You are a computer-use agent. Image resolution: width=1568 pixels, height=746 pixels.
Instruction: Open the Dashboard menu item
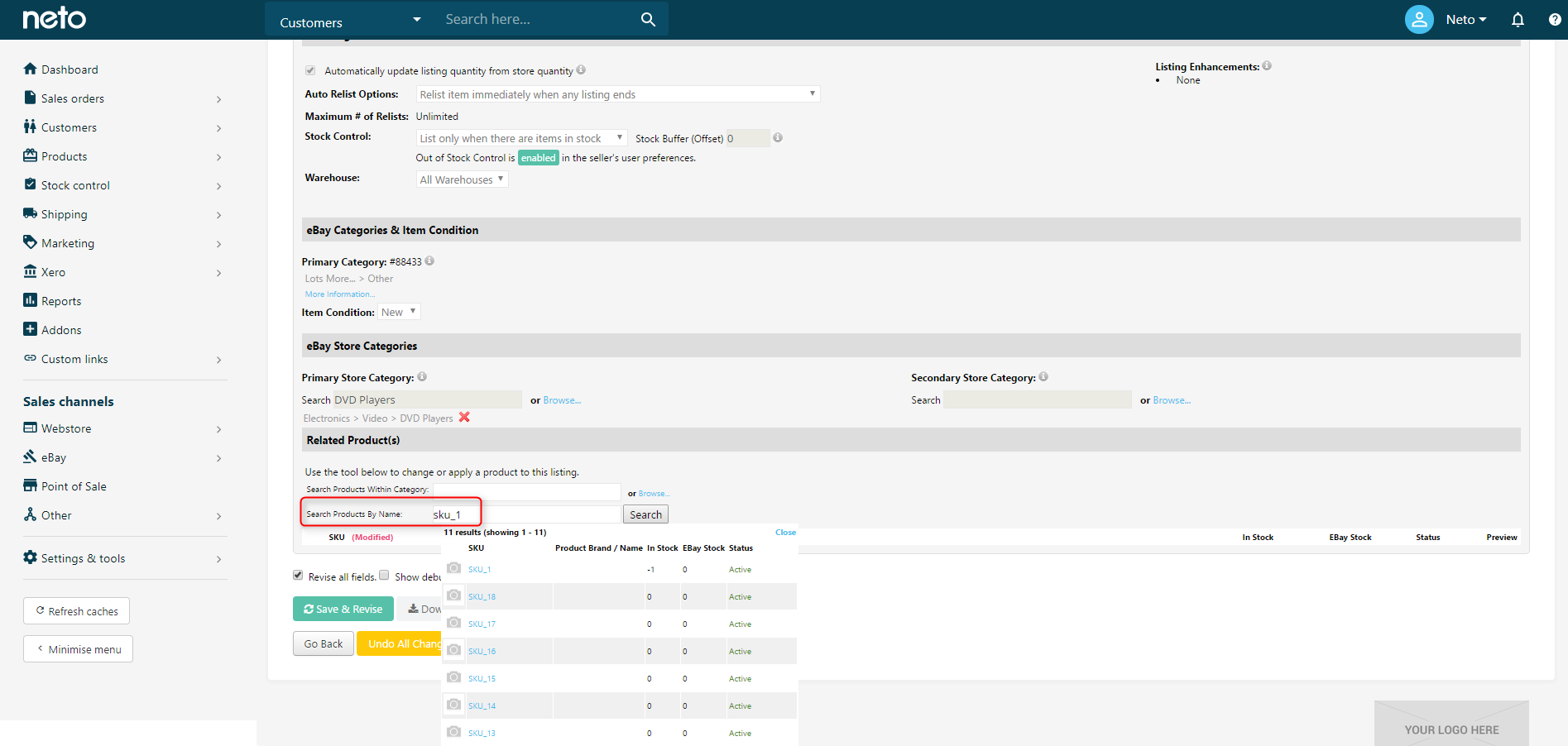click(70, 69)
